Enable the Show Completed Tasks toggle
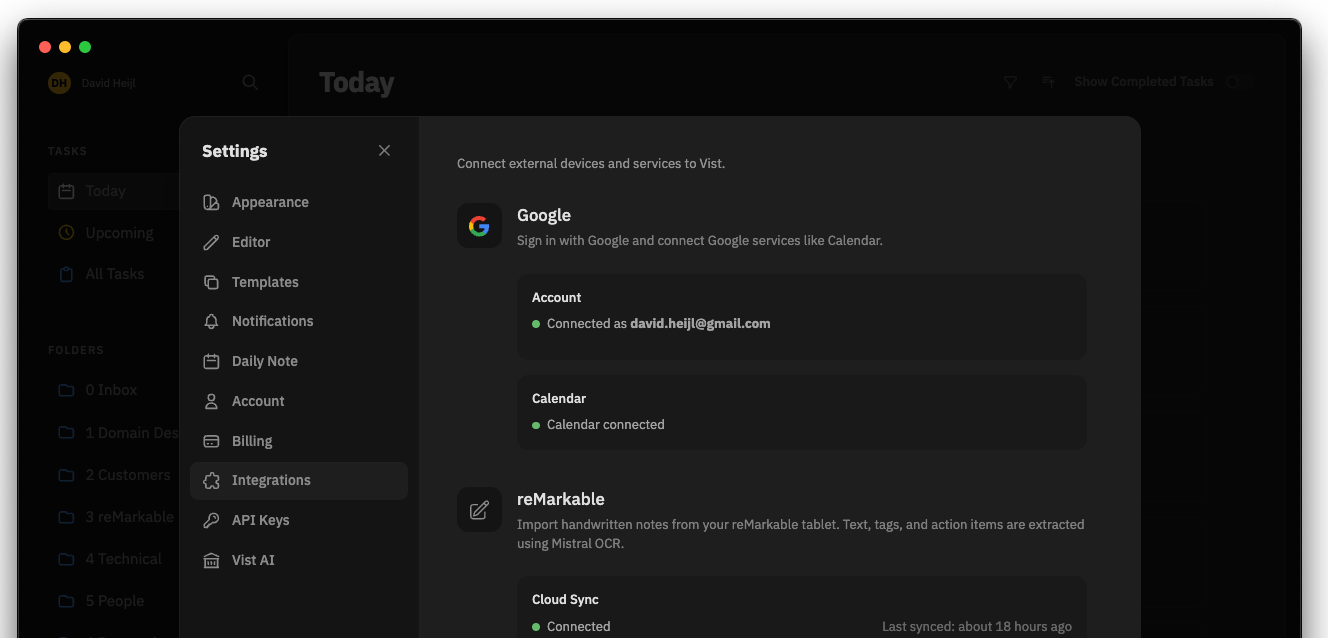The image size is (1328, 638). 1240,82
